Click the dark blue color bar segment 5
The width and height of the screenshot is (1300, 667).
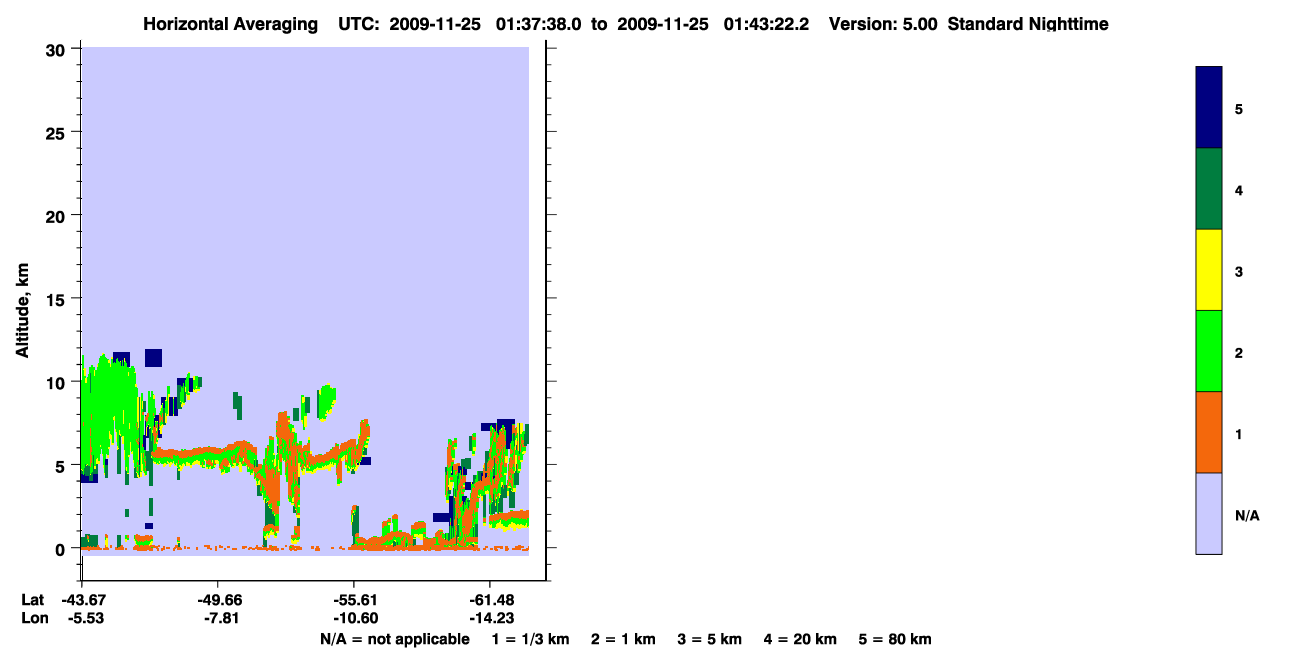tap(1208, 108)
